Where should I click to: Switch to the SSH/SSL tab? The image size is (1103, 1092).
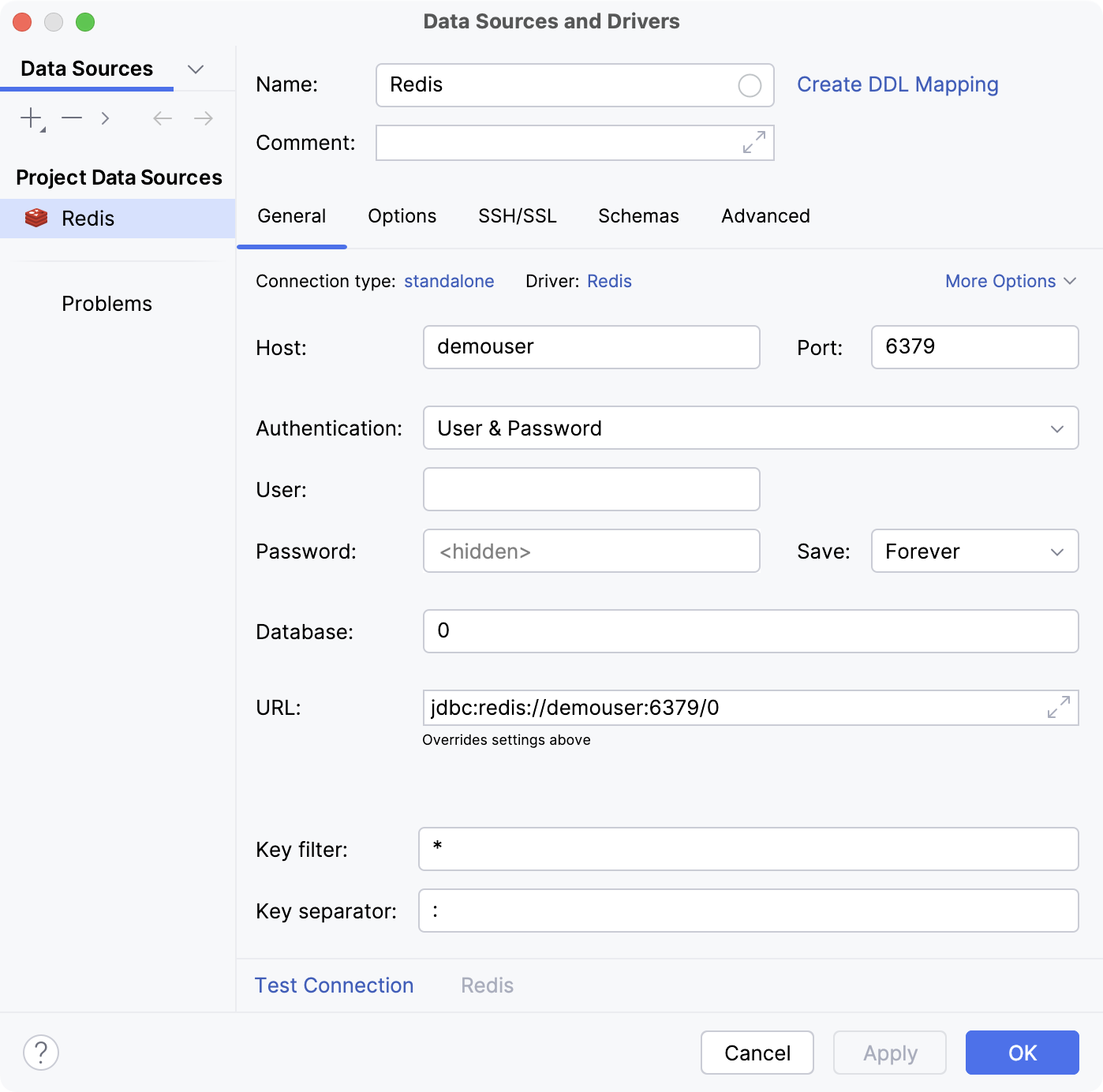tap(518, 215)
